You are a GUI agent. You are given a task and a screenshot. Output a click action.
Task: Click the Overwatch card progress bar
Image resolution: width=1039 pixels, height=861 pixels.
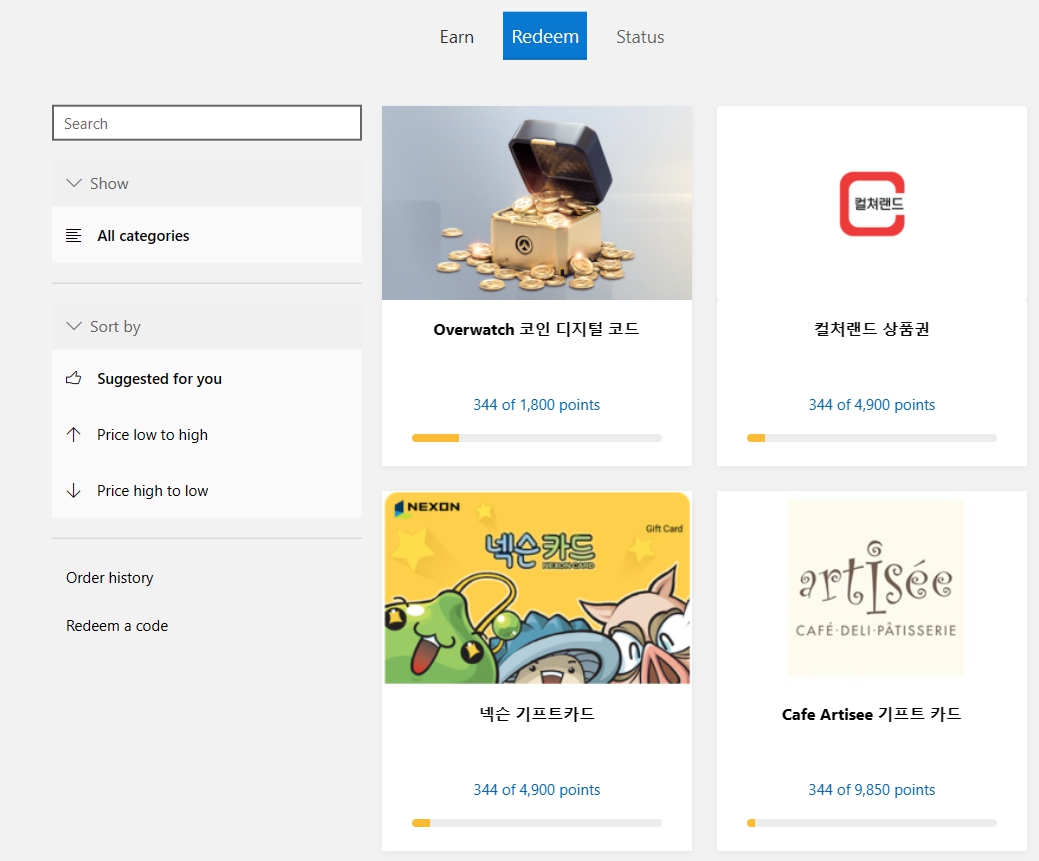pos(537,438)
